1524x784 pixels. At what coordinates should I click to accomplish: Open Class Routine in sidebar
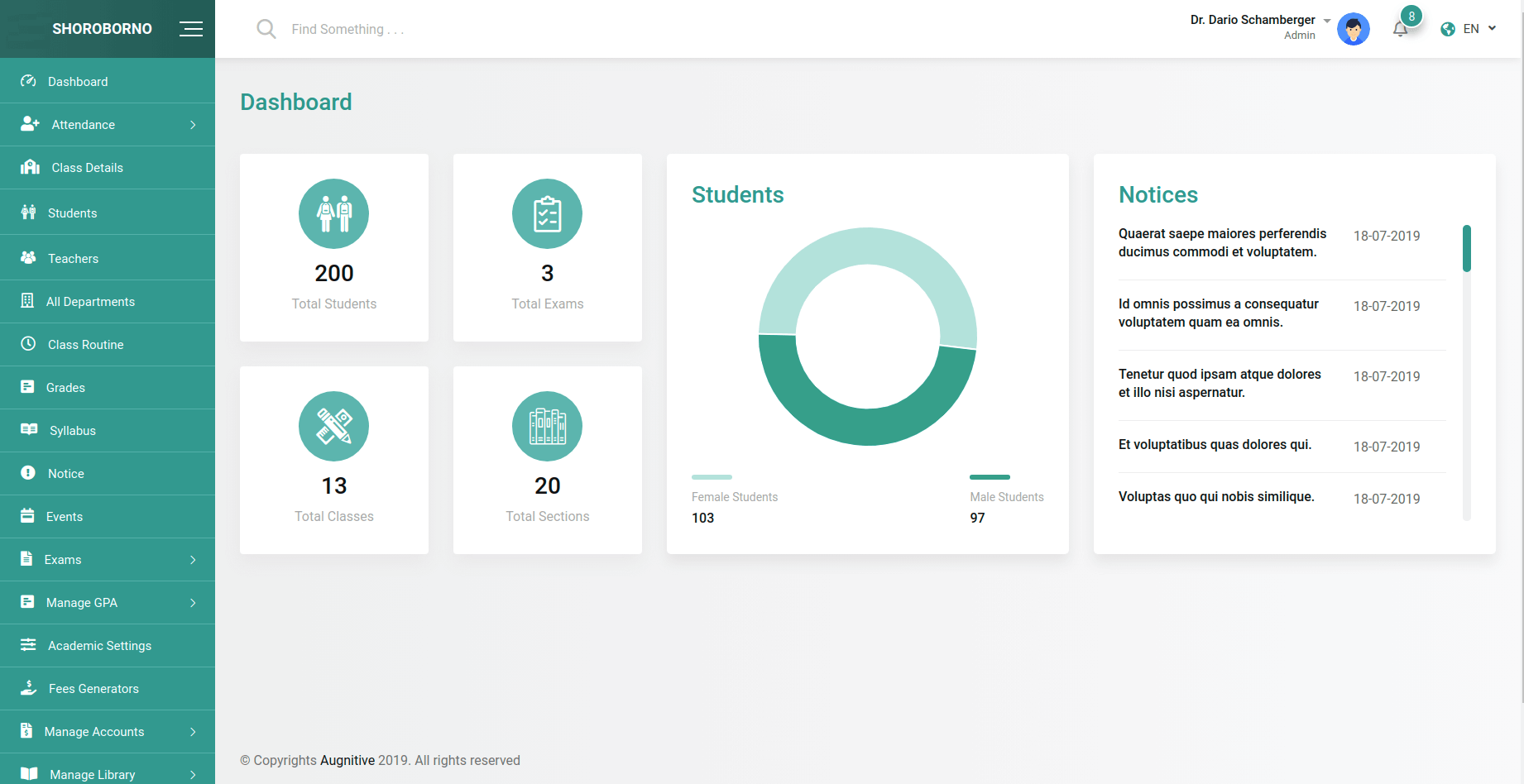point(108,345)
